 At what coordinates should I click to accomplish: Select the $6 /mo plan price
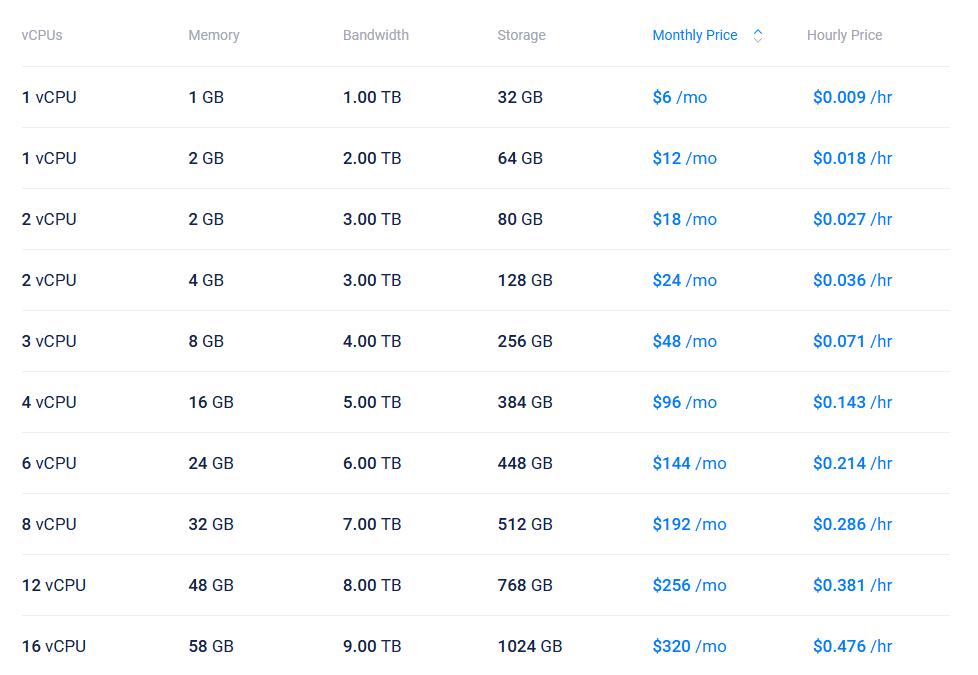[x=680, y=97]
